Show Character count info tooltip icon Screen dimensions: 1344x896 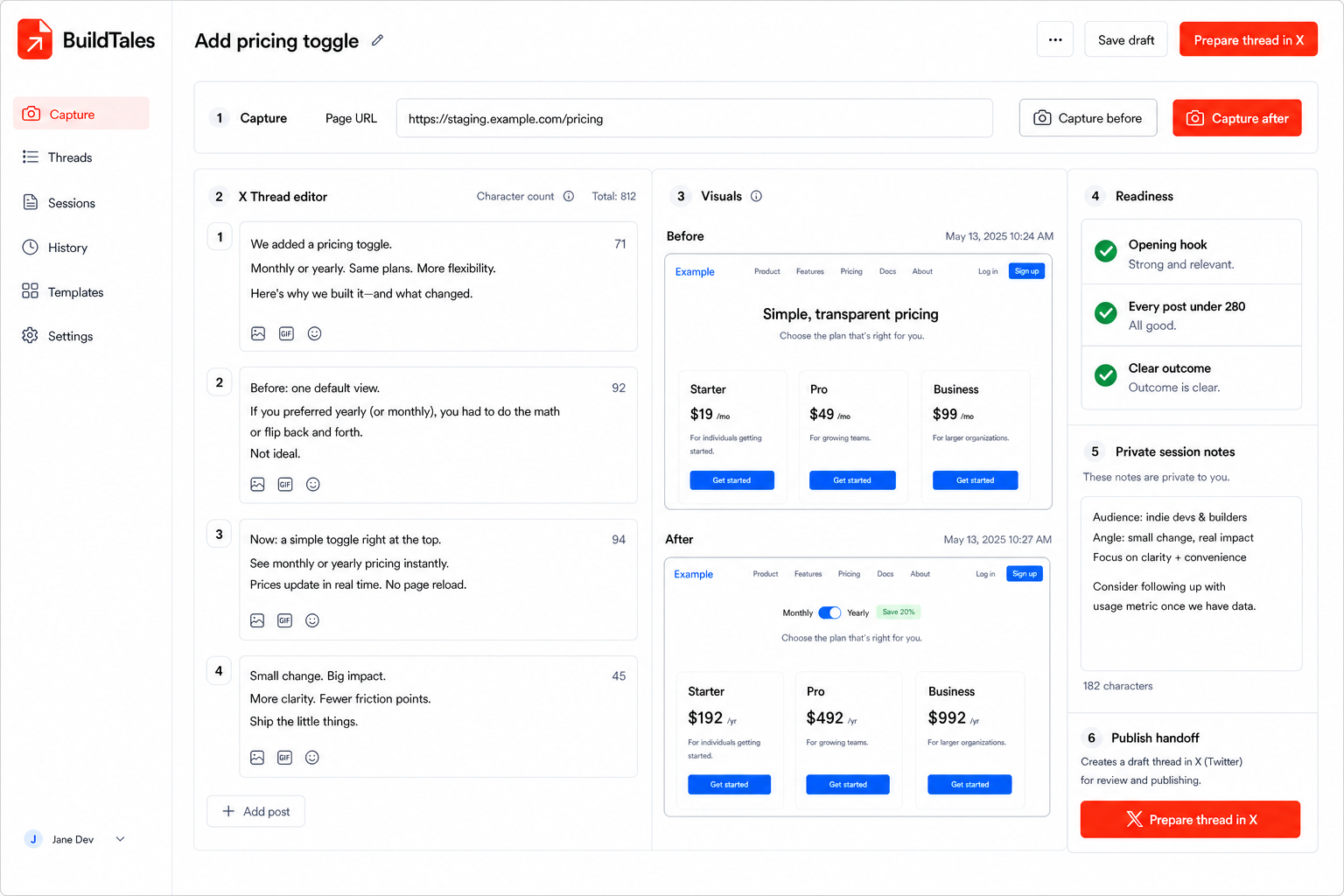pyautogui.click(x=569, y=196)
